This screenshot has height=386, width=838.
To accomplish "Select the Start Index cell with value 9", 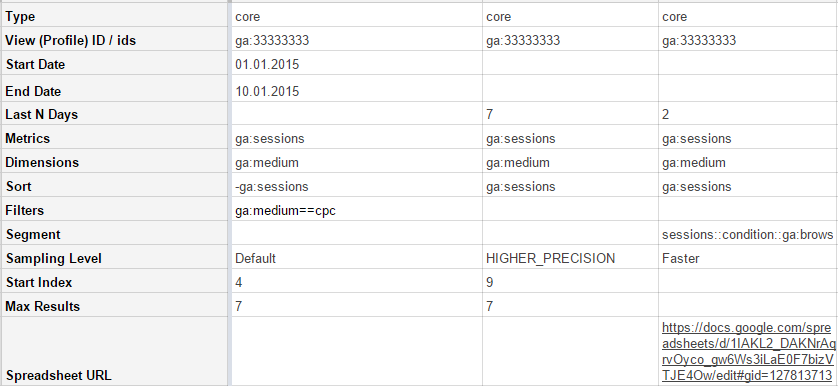I will pyautogui.click(x=570, y=282).
